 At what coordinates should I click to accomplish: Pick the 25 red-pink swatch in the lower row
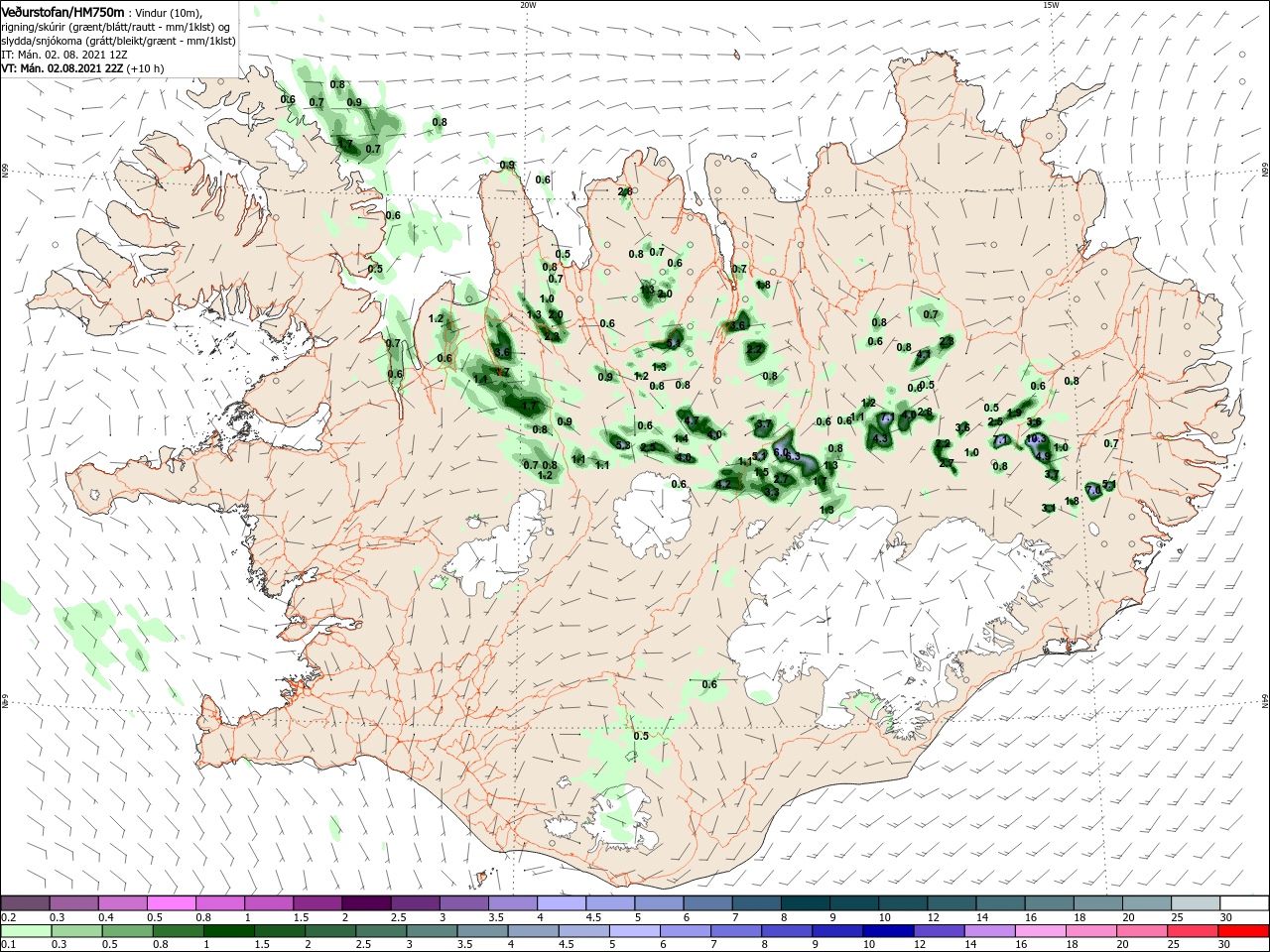(1193, 931)
